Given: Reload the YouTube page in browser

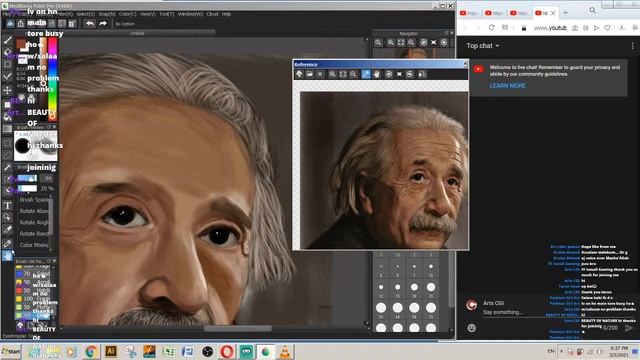Looking at the screenshot, I should click(491, 28).
